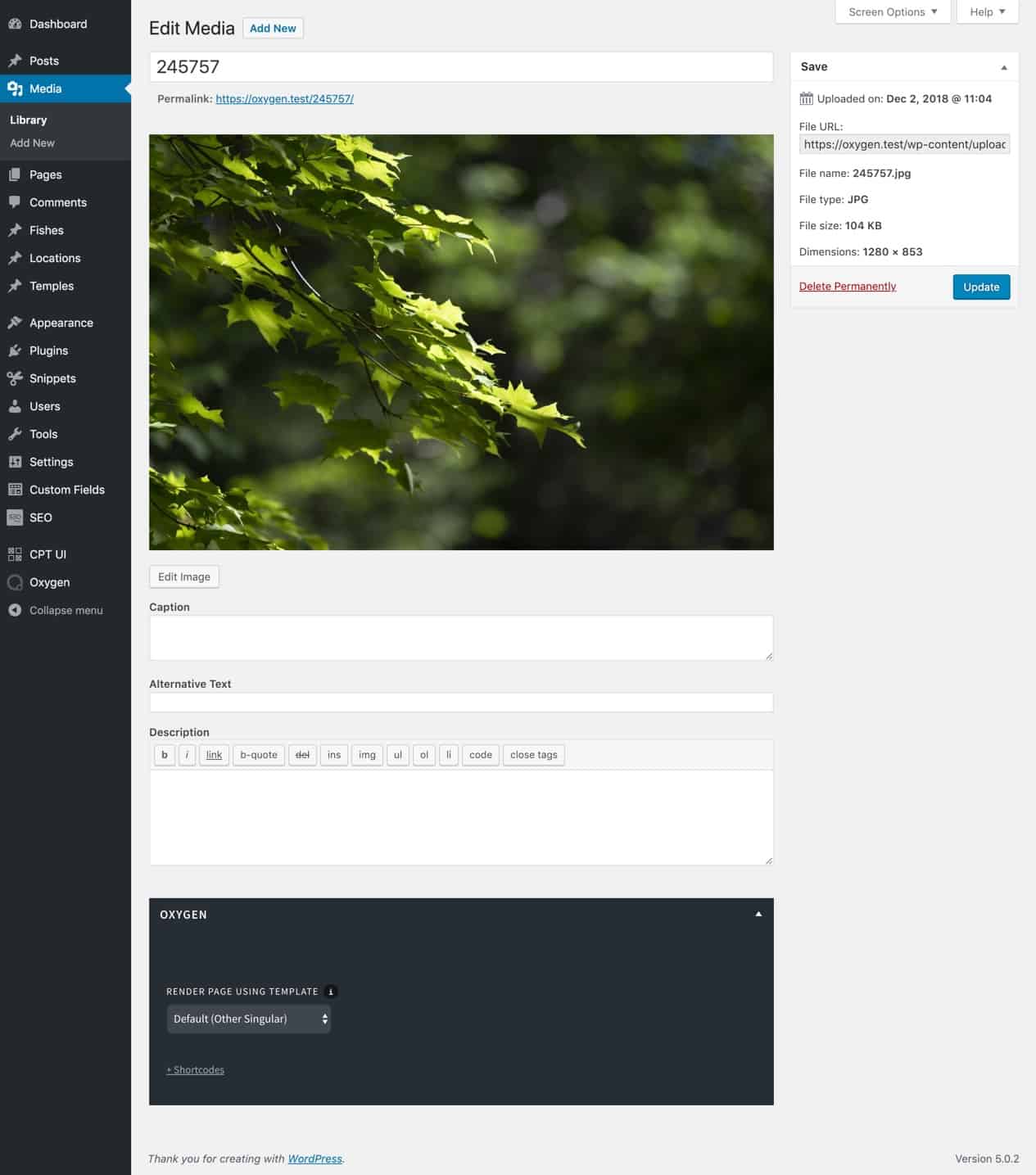Open Snippets via the scissors icon

coord(14,378)
